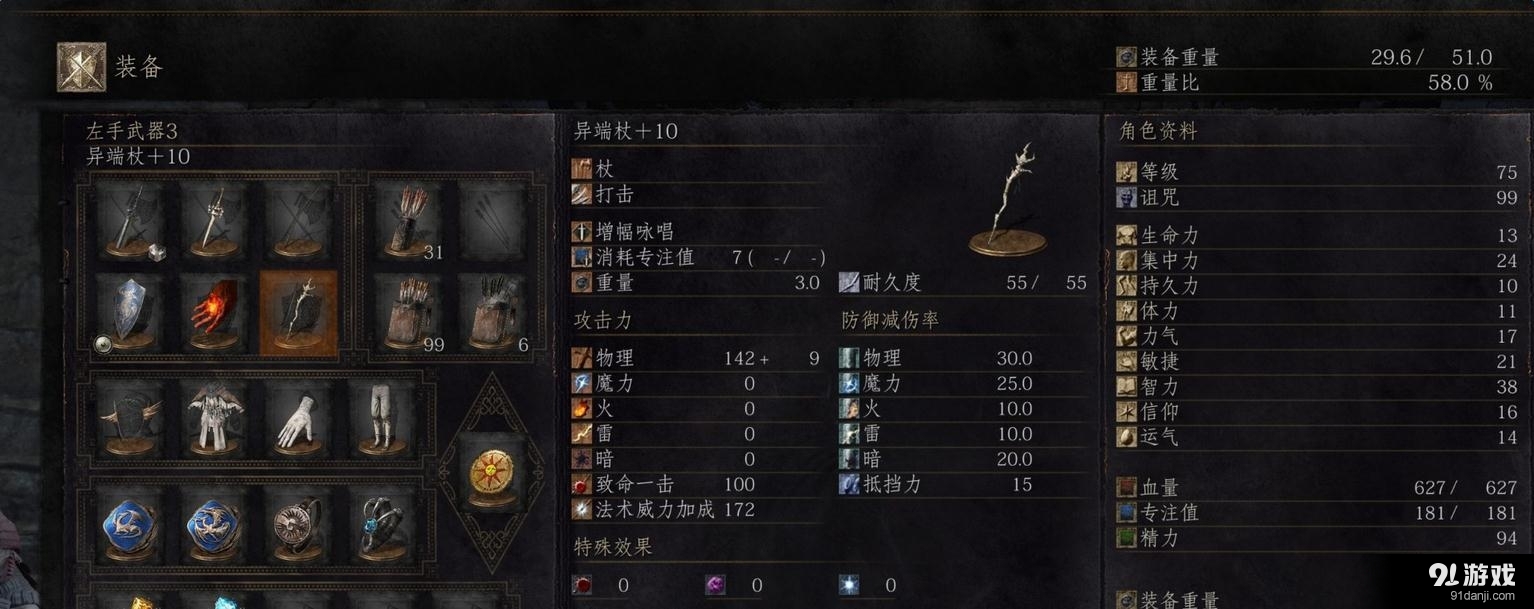Choose the bolt quiver showing 99
1534x609 pixels.
tap(409, 313)
